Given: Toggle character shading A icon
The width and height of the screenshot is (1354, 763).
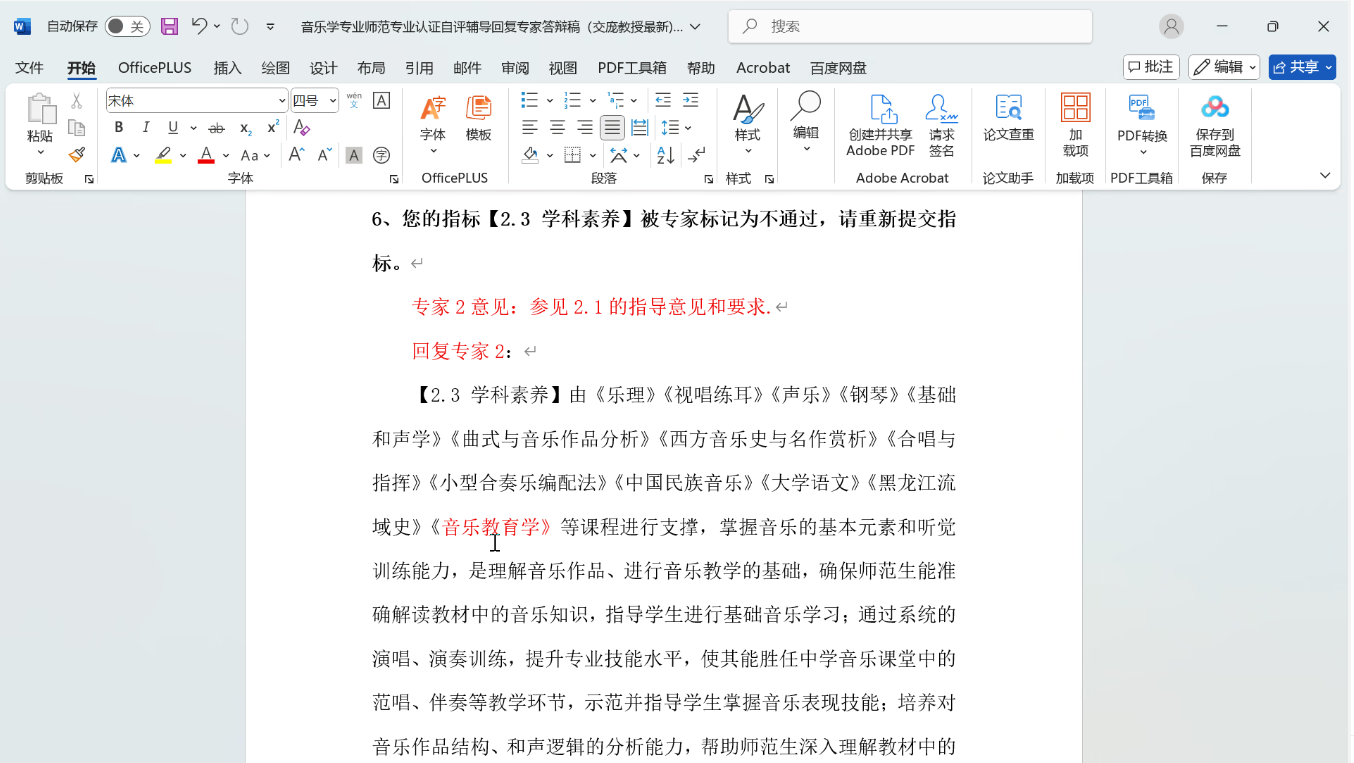Looking at the screenshot, I should click(x=354, y=155).
